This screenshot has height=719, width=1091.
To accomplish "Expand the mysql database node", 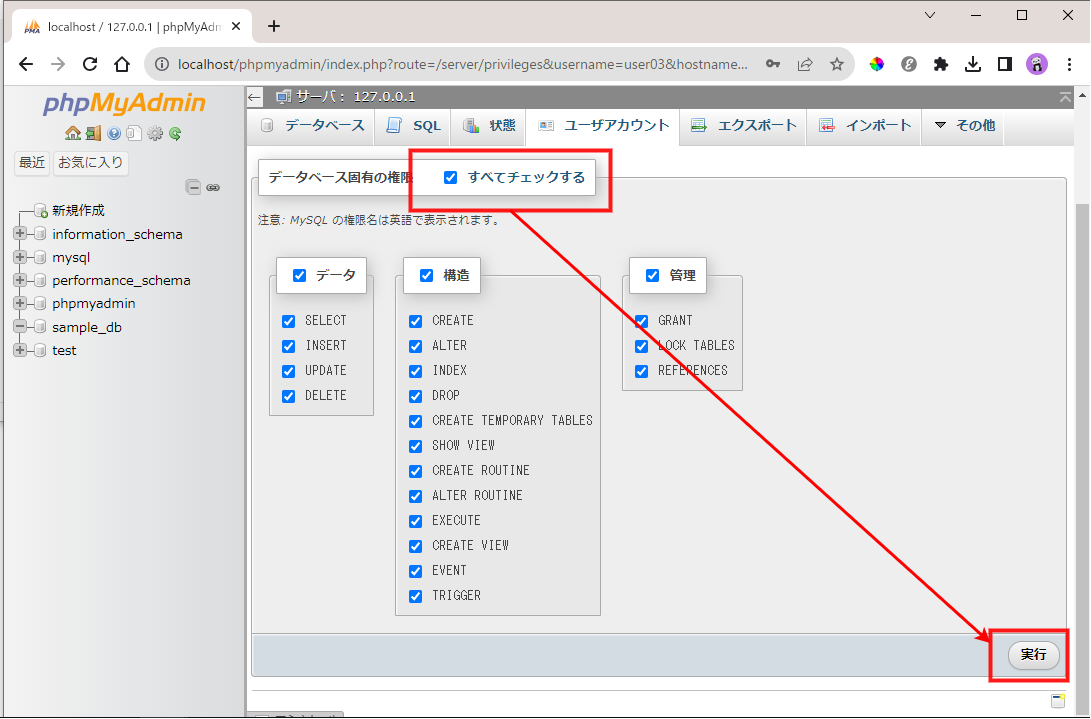I will (19, 257).
